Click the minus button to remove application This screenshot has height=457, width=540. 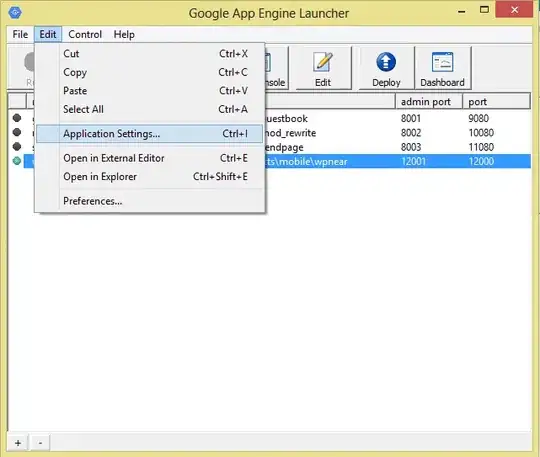[x=40, y=443]
